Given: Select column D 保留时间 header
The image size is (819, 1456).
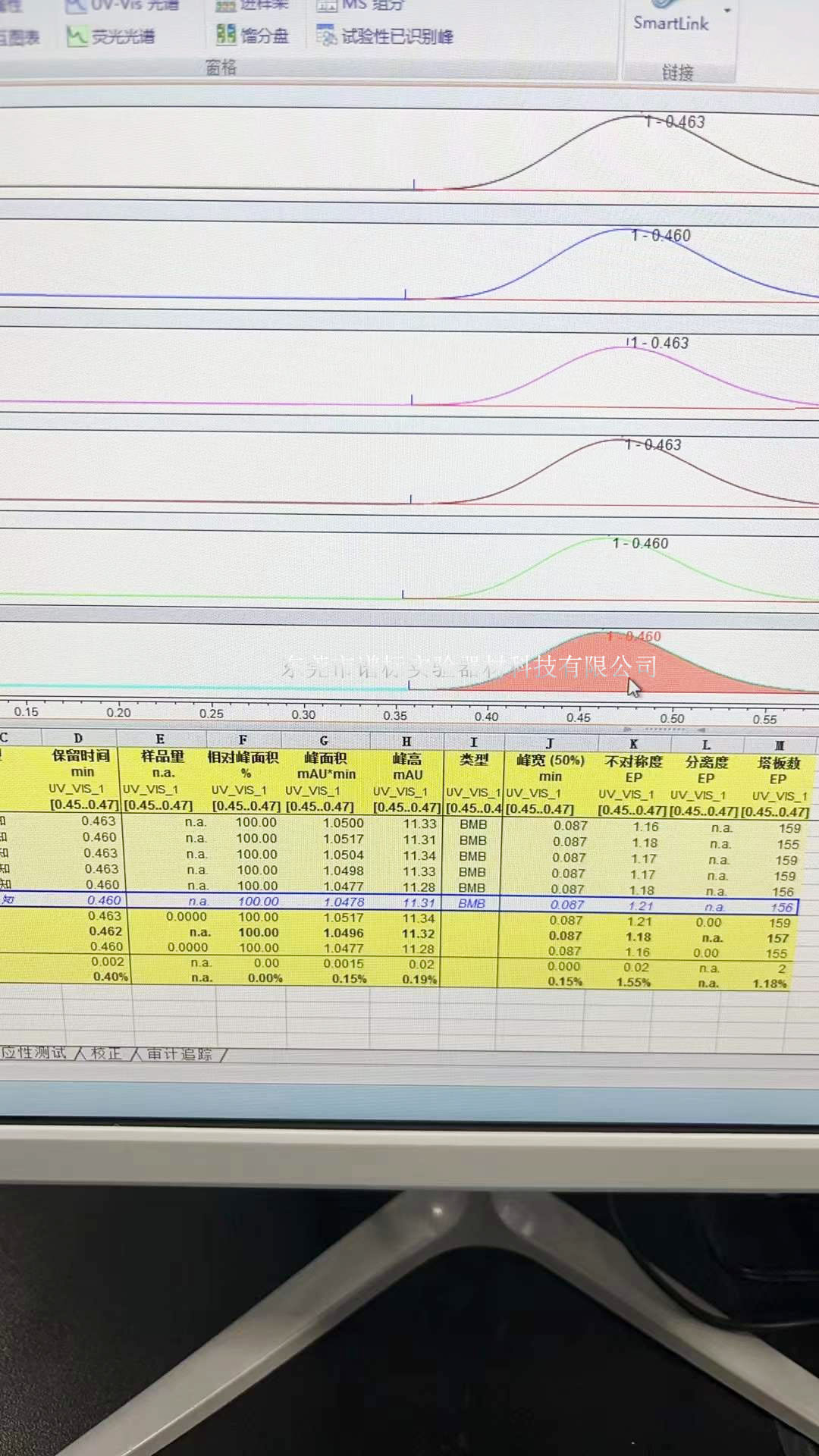Looking at the screenshot, I should (x=79, y=738).
